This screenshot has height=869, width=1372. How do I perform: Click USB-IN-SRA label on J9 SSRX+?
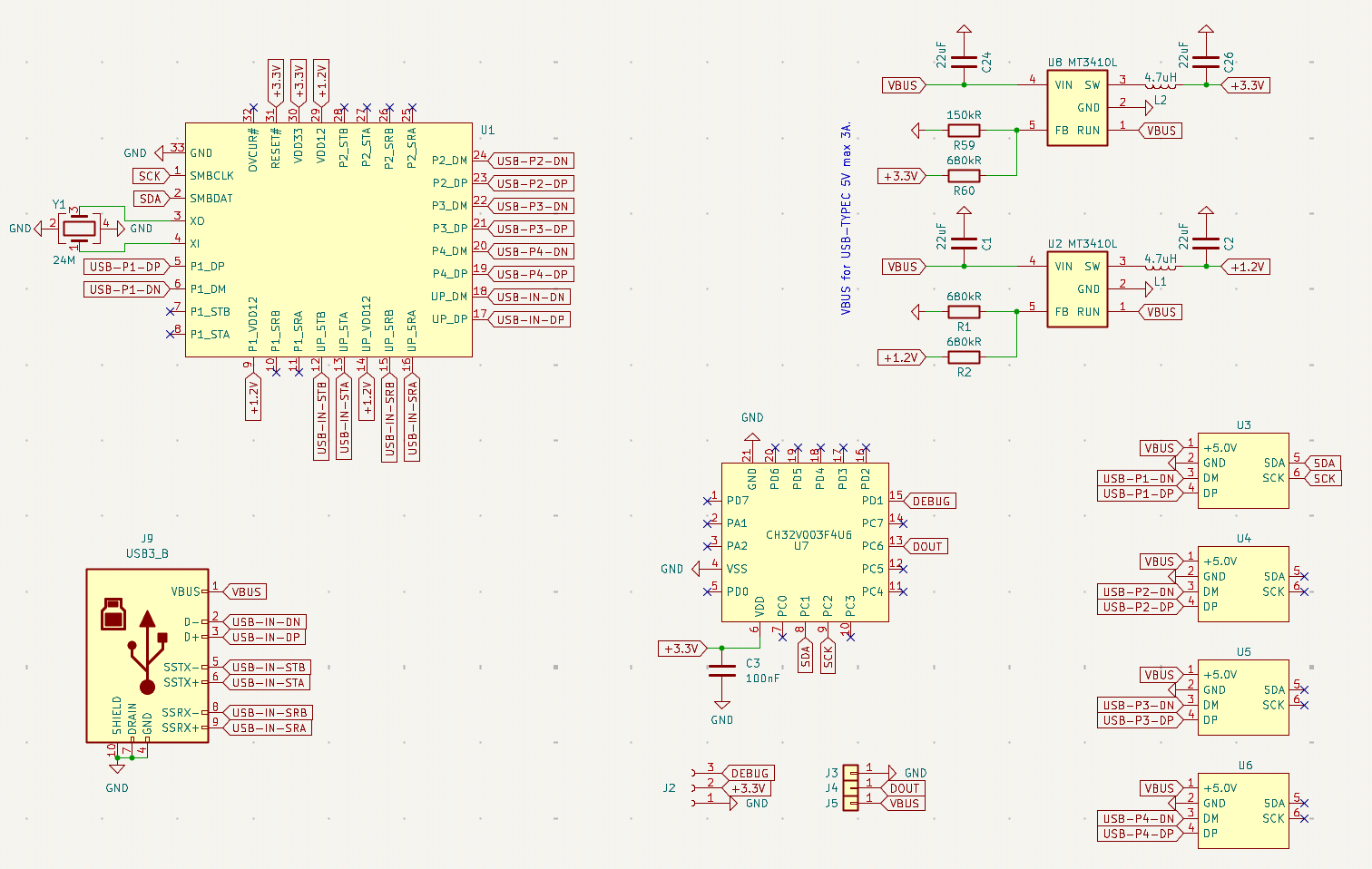(x=267, y=727)
